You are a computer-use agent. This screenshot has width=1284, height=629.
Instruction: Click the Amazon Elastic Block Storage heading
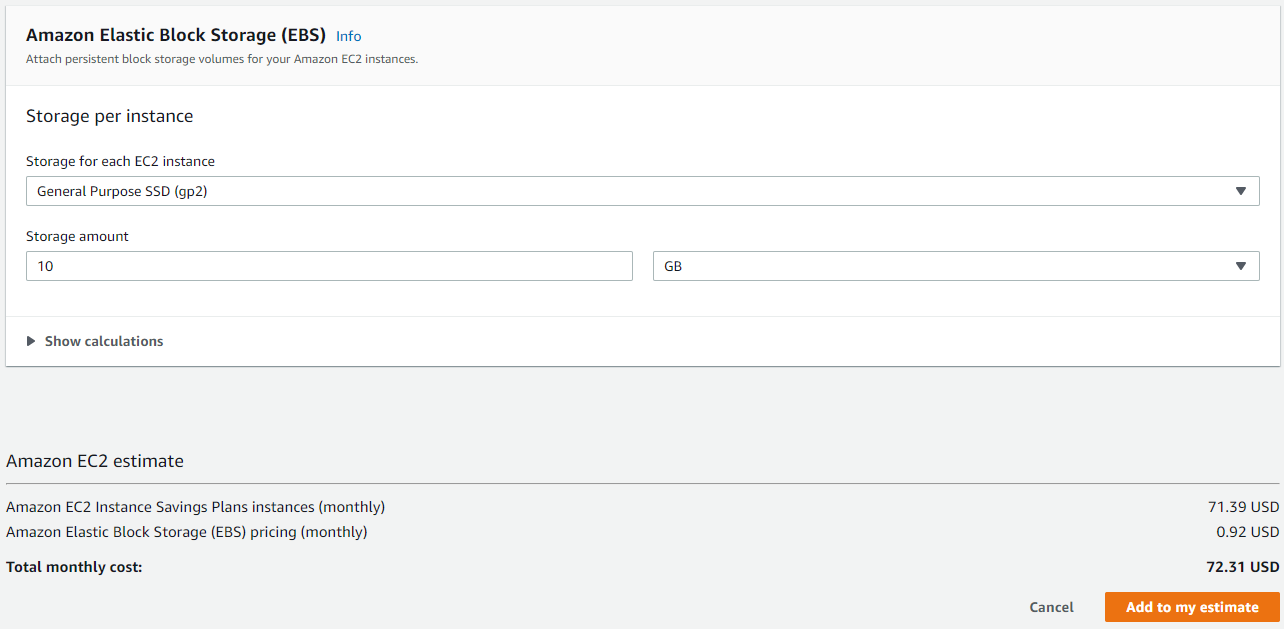pyautogui.click(x=176, y=35)
